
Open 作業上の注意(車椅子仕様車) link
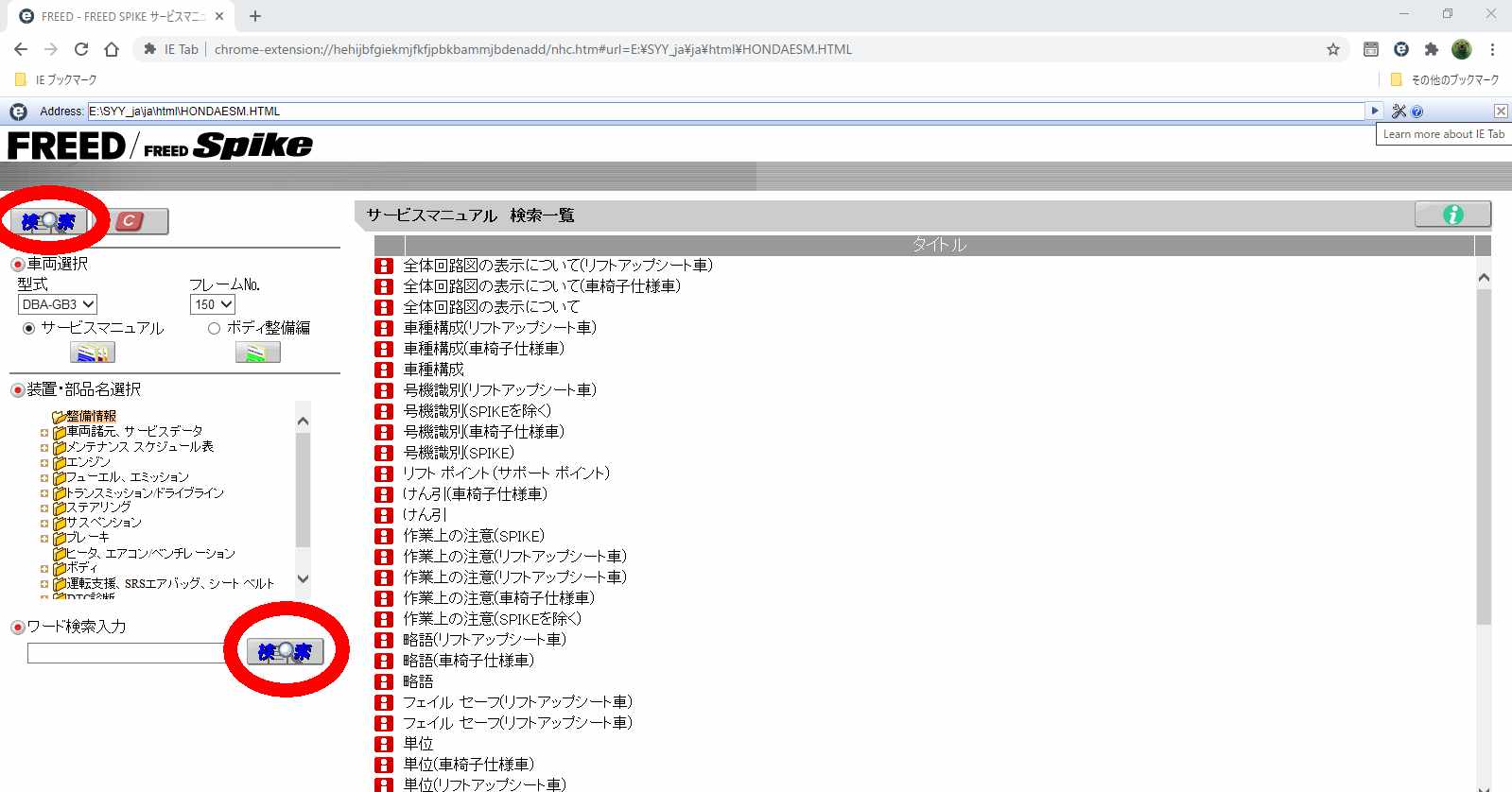point(499,598)
